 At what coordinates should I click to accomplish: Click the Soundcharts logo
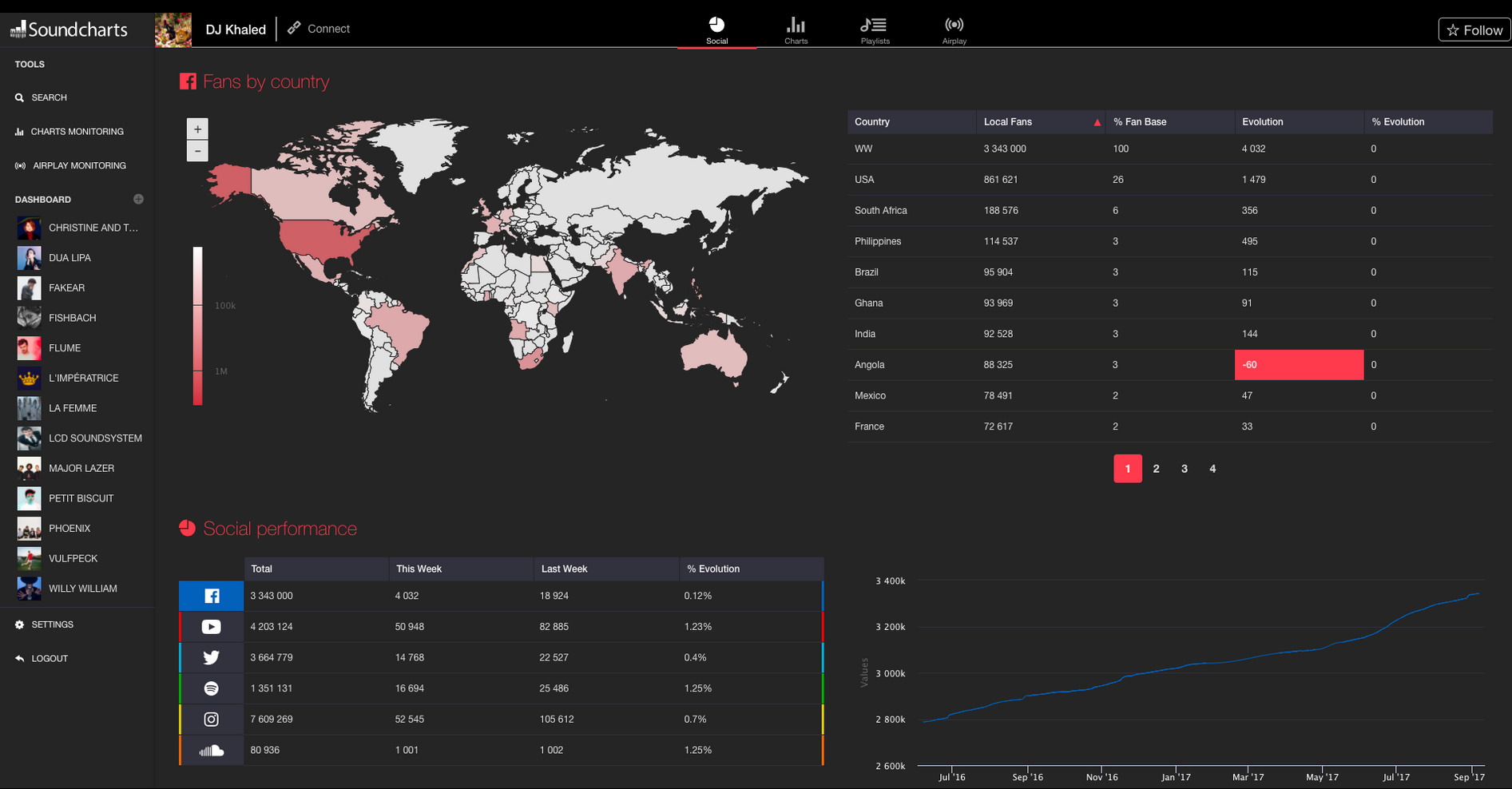click(x=69, y=30)
